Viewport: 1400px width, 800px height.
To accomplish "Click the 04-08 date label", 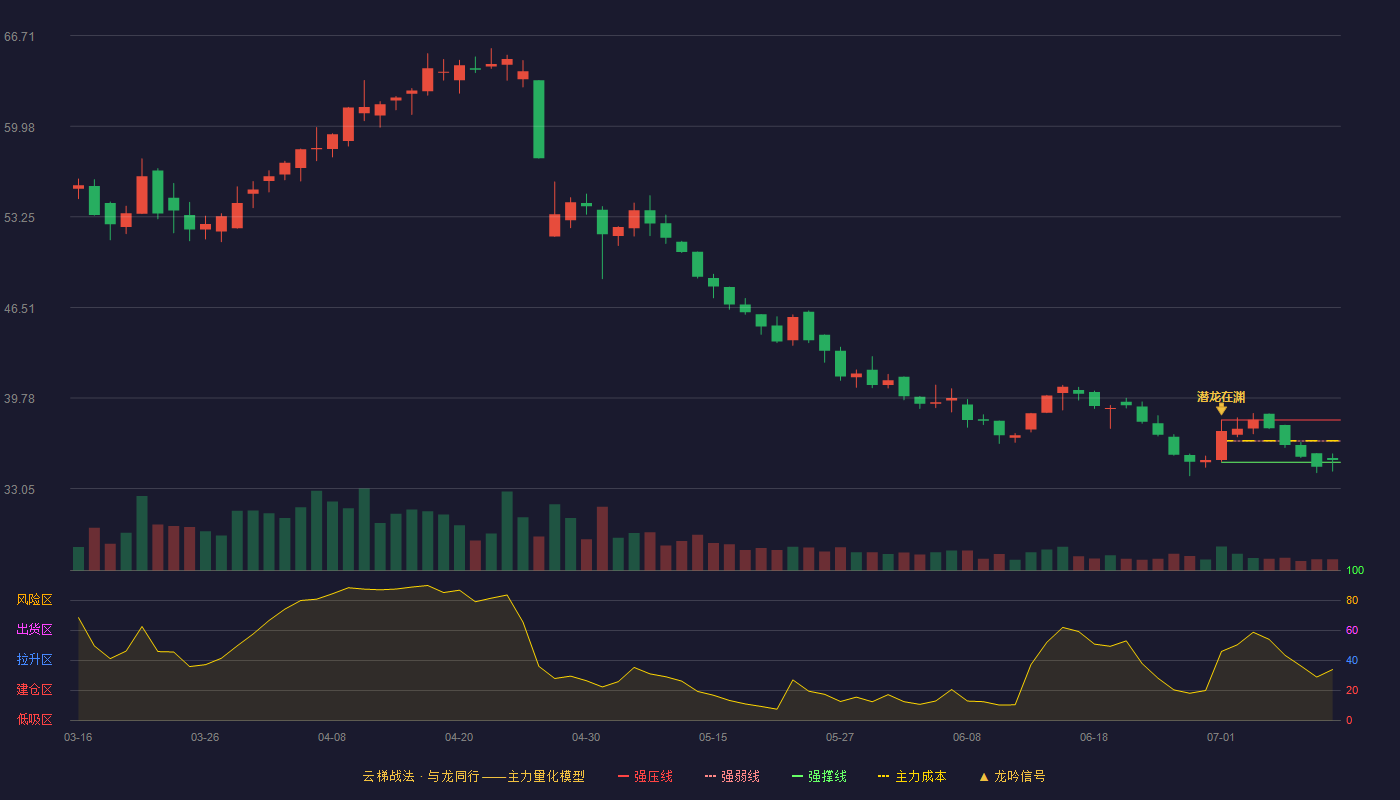I will pos(332,737).
